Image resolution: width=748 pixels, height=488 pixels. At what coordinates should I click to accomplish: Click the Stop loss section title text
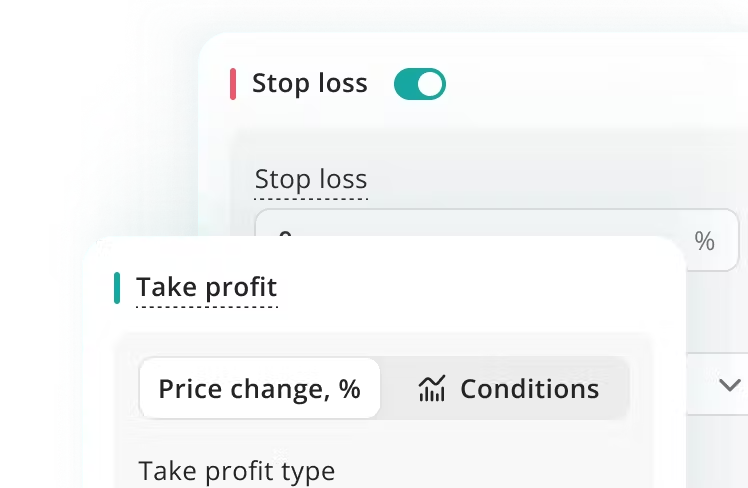point(309,84)
